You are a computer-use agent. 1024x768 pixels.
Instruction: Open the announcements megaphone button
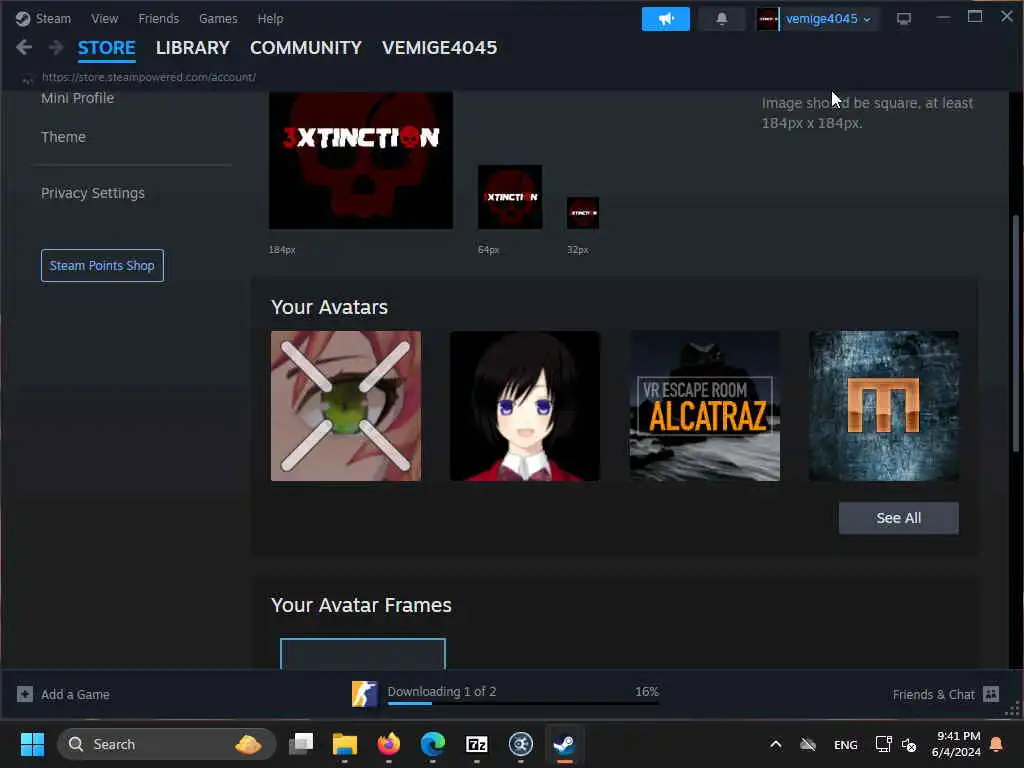pos(665,19)
